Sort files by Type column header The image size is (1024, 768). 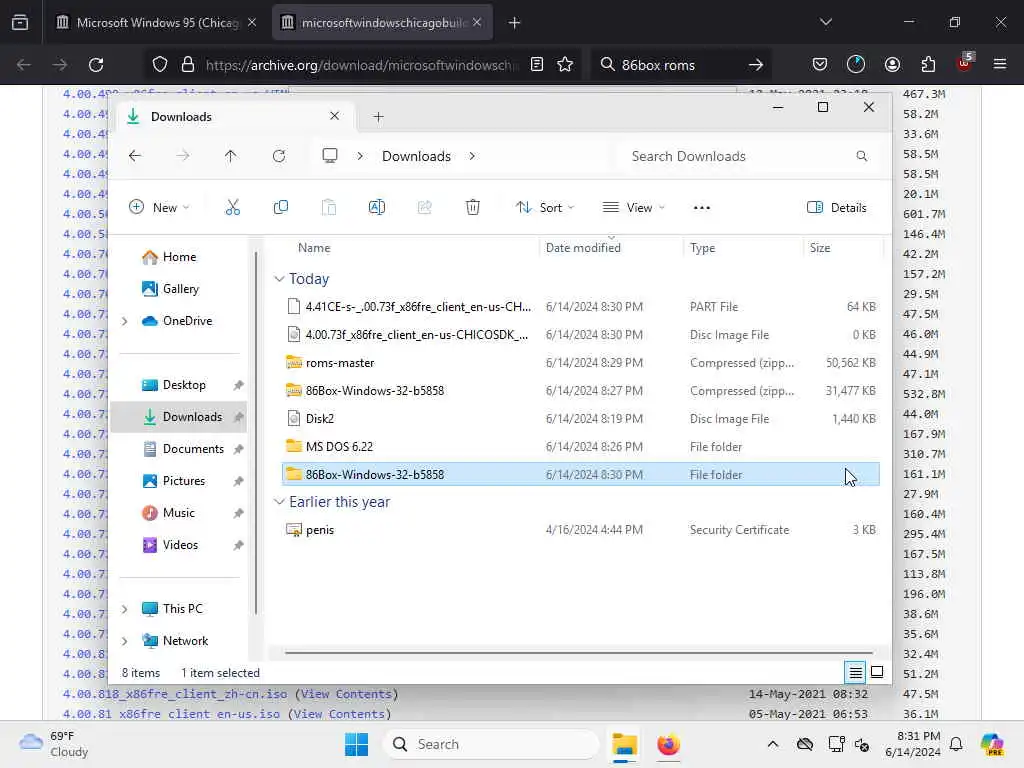(x=703, y=248)
